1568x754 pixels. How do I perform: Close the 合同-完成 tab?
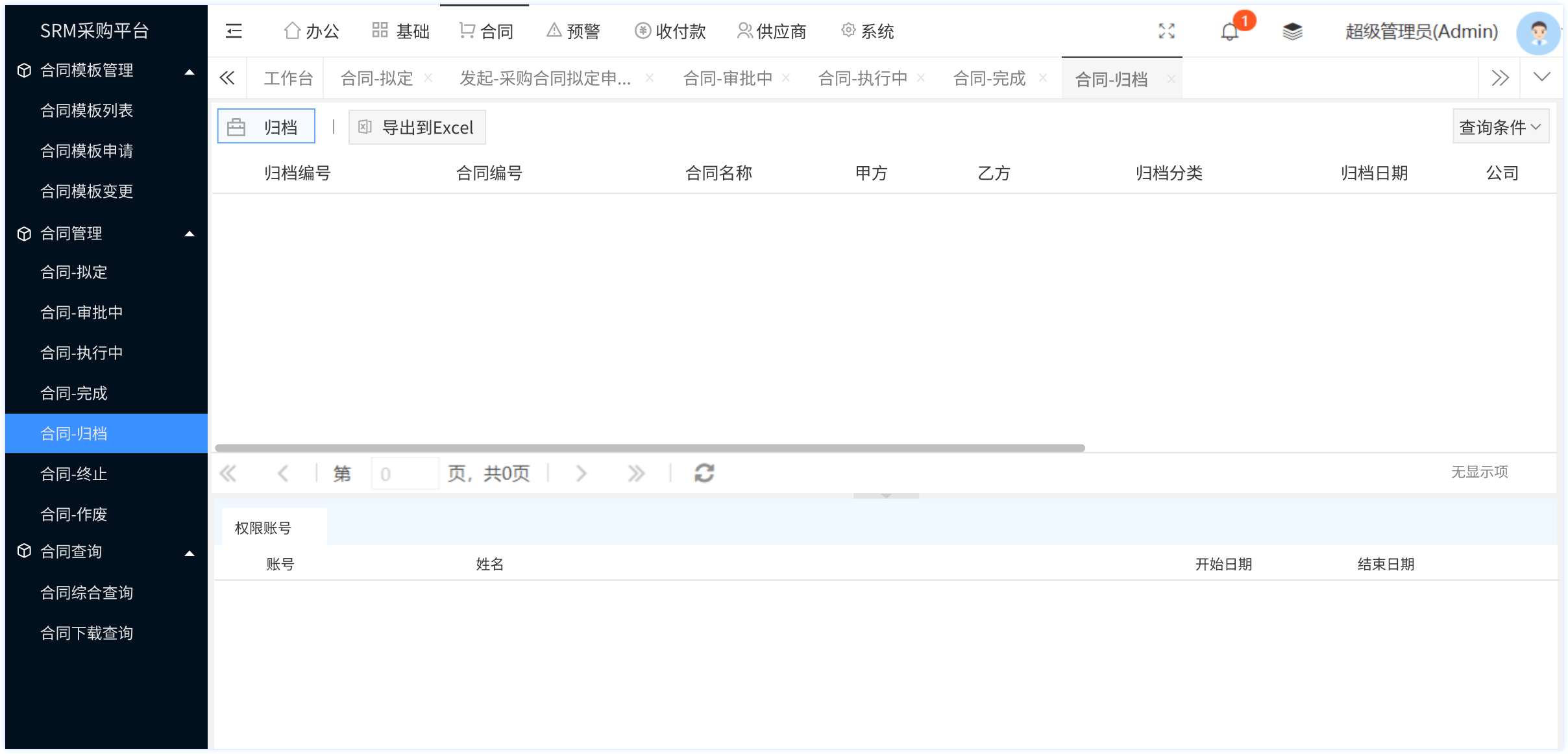click(1042, 78)
